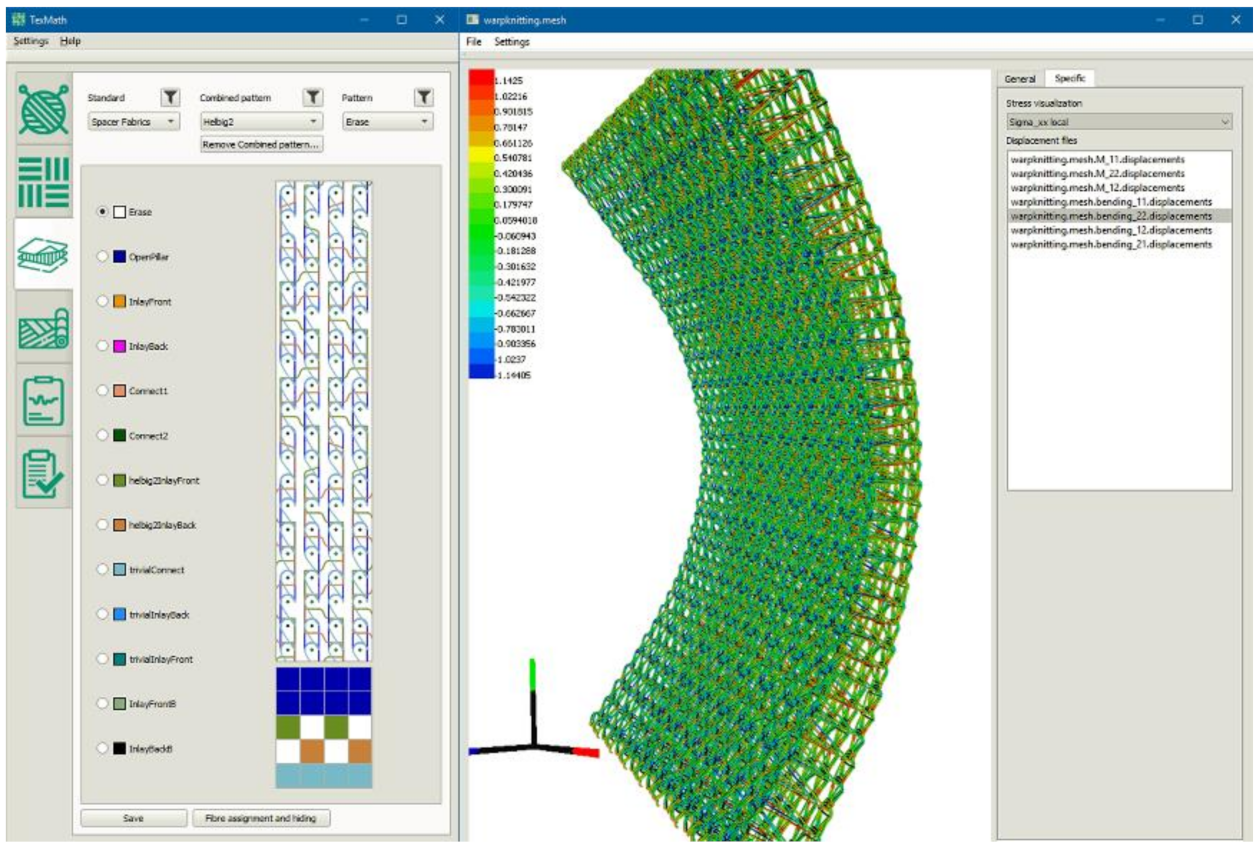Screen dimensions: 1258x848
Task: Open the Spacer Fabrics standard dropdown
Action: (132, 121)
